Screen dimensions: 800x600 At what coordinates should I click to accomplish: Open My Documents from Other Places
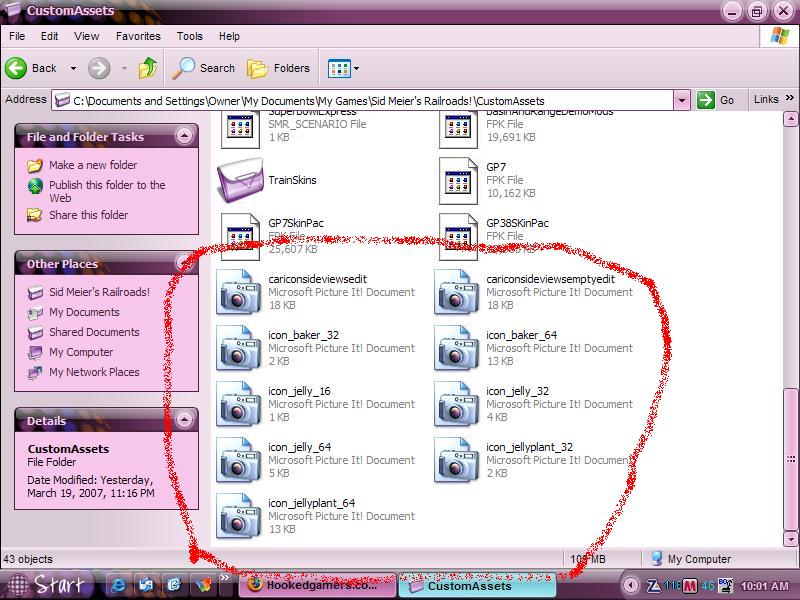tap(84, 312)
